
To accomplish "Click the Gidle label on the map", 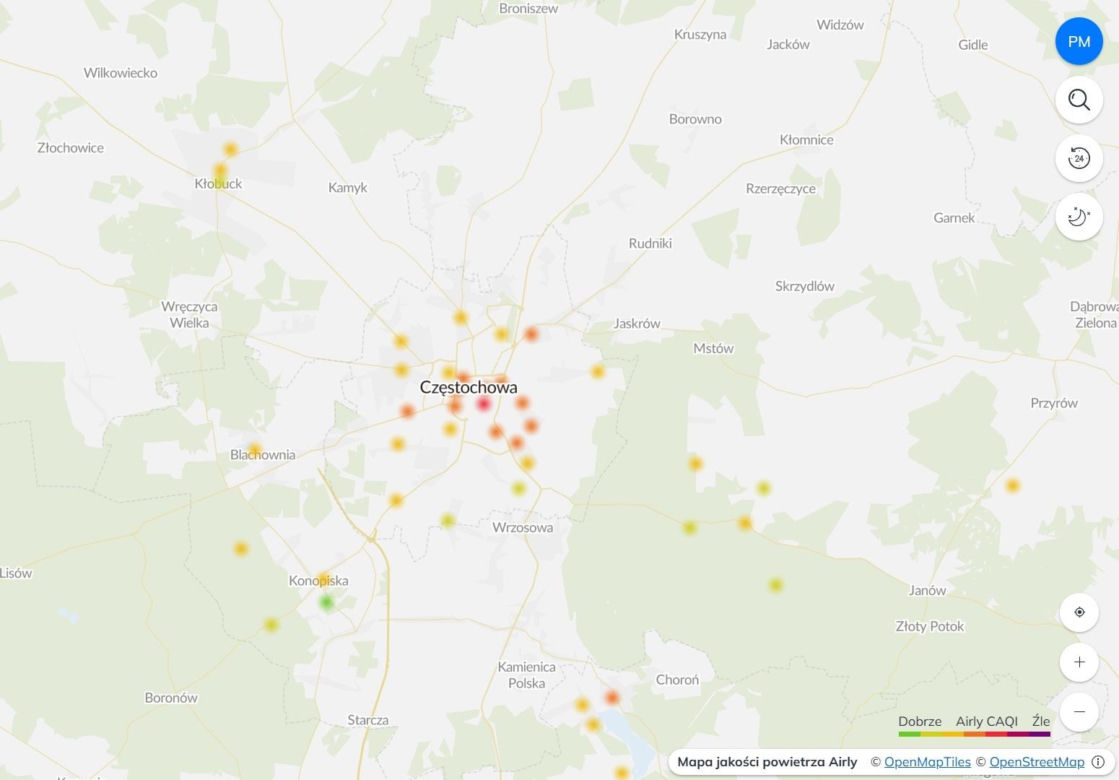I will [x=973, y=45].
